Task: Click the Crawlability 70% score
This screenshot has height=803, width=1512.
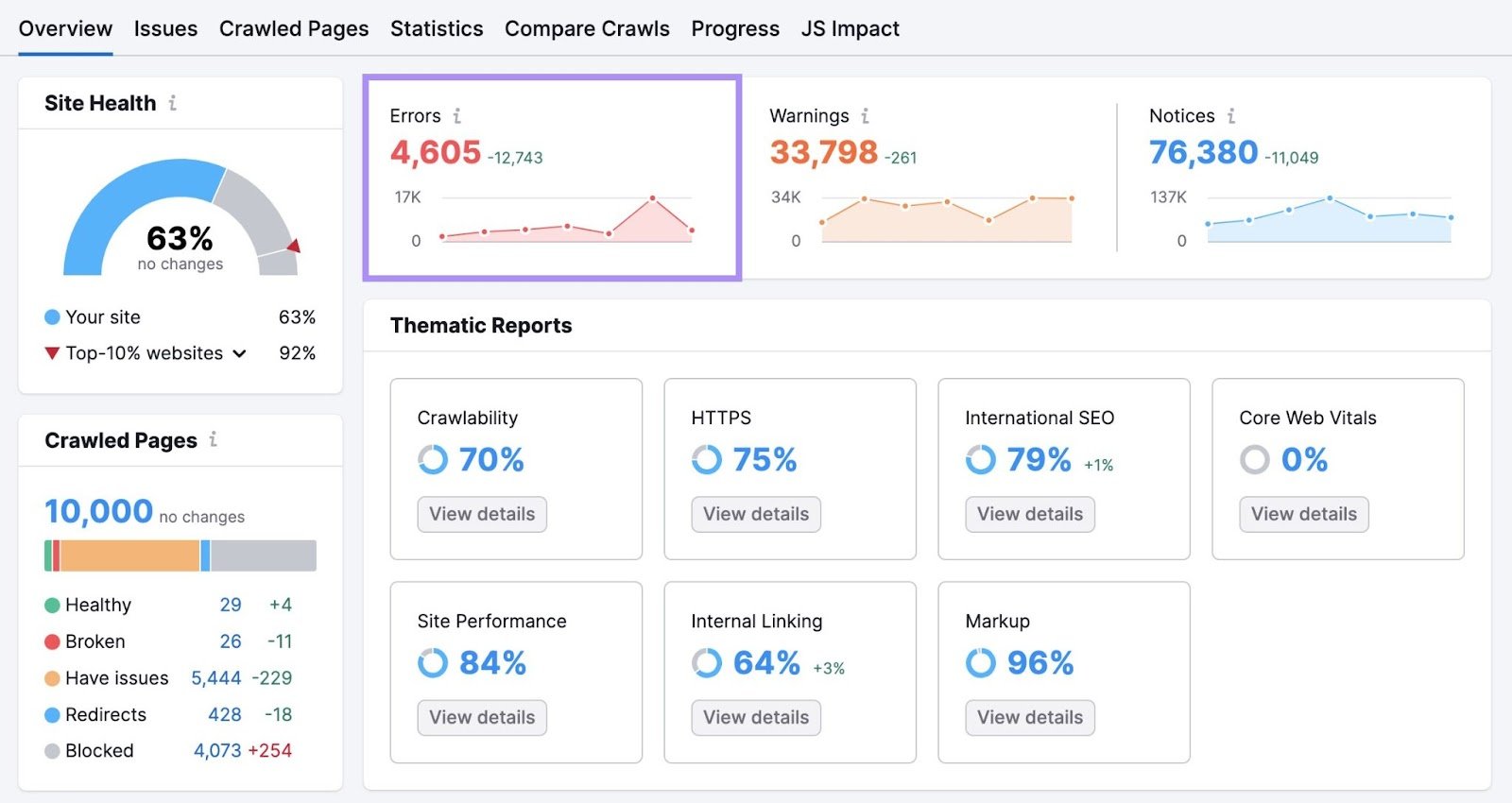Action: click(x=491, y=460)
